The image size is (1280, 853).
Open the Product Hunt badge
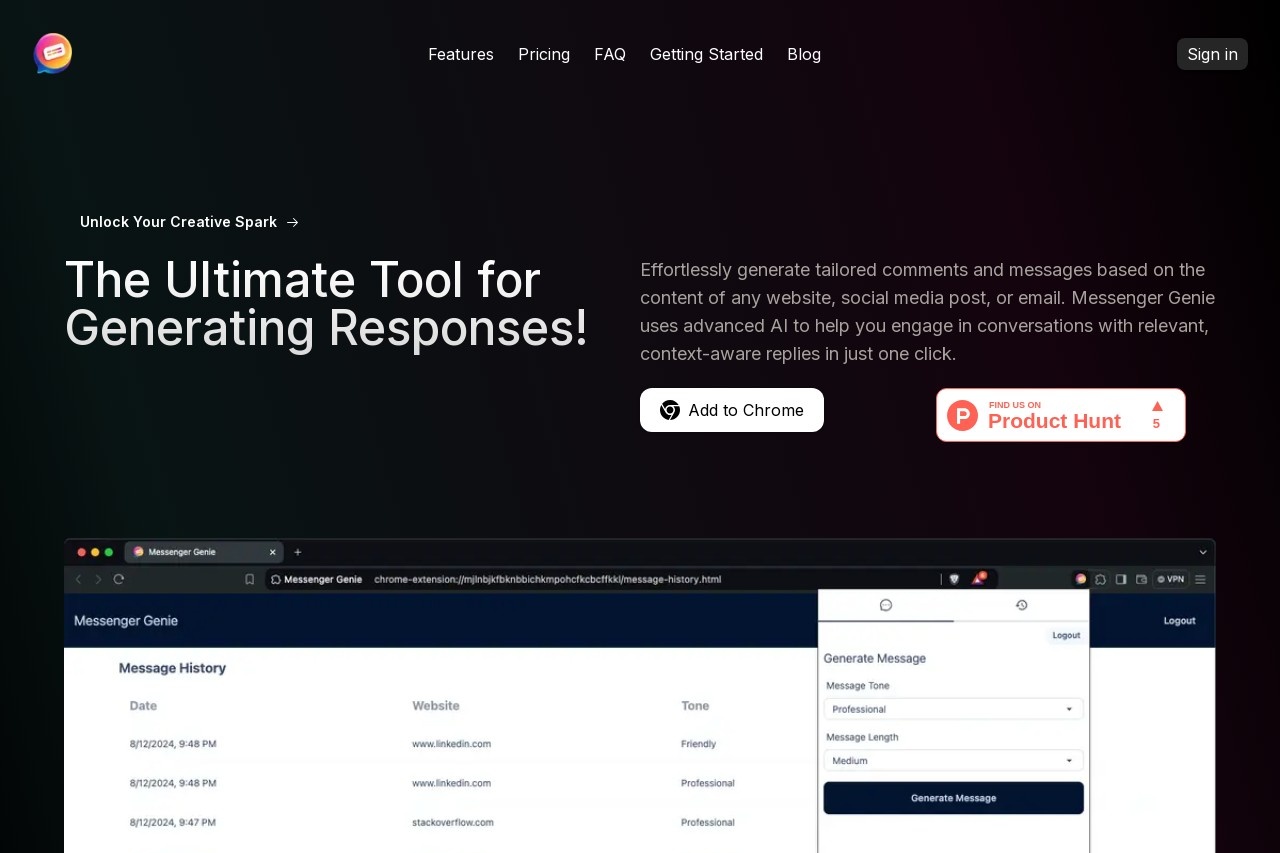(1061, 415)
